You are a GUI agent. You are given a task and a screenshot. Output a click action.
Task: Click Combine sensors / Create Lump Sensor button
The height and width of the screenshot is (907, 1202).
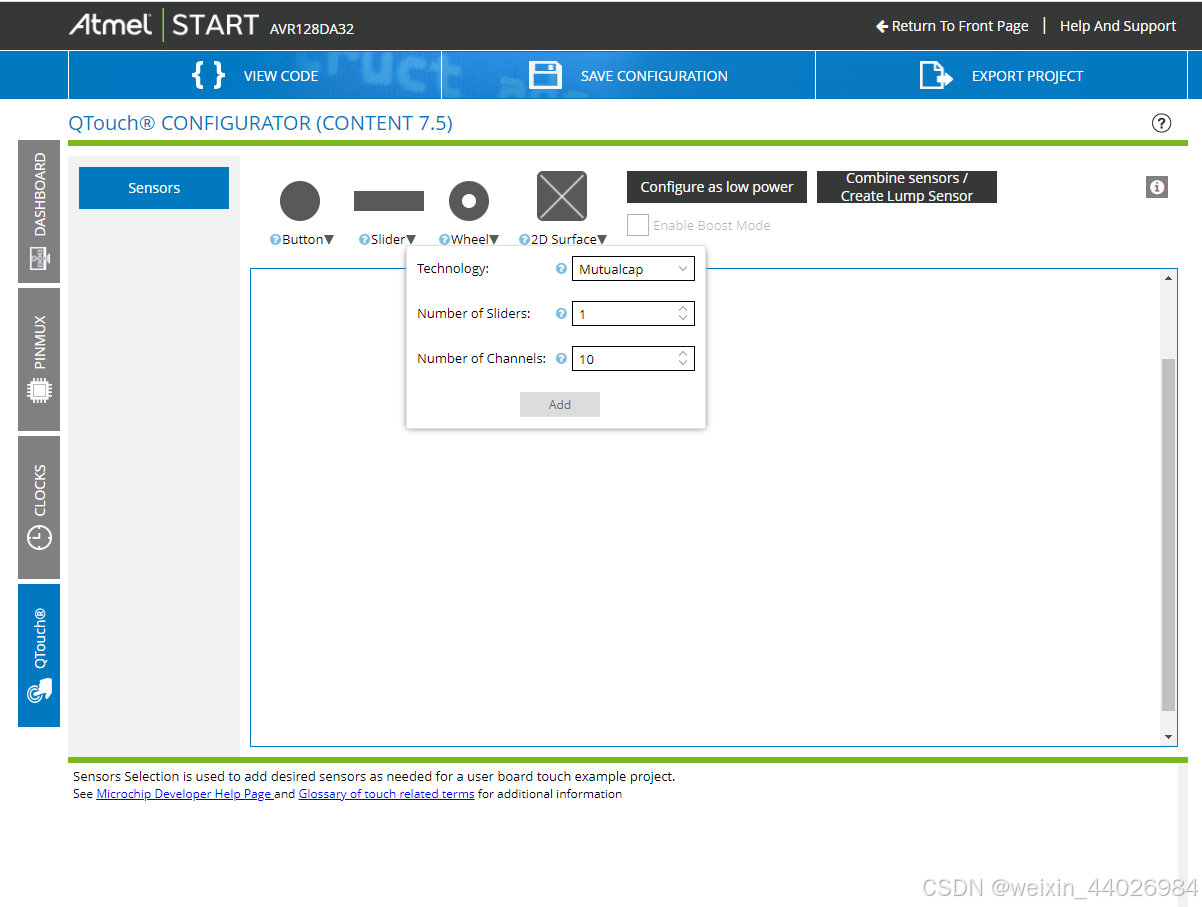[907, 187]
